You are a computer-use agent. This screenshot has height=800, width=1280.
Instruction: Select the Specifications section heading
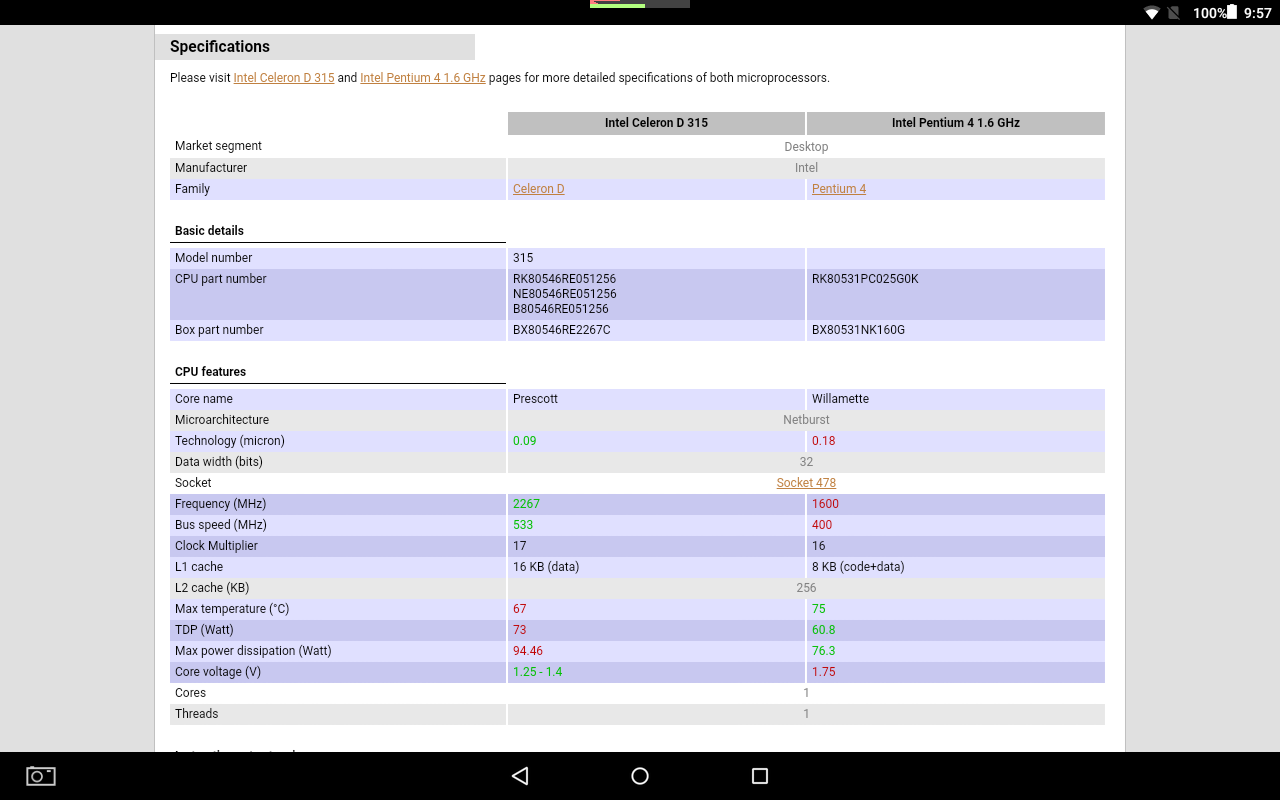220,47
